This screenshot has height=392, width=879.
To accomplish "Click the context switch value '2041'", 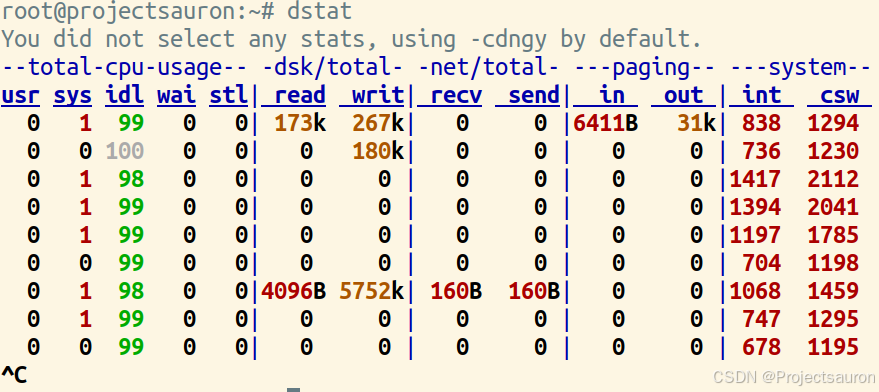I will 833,207.
